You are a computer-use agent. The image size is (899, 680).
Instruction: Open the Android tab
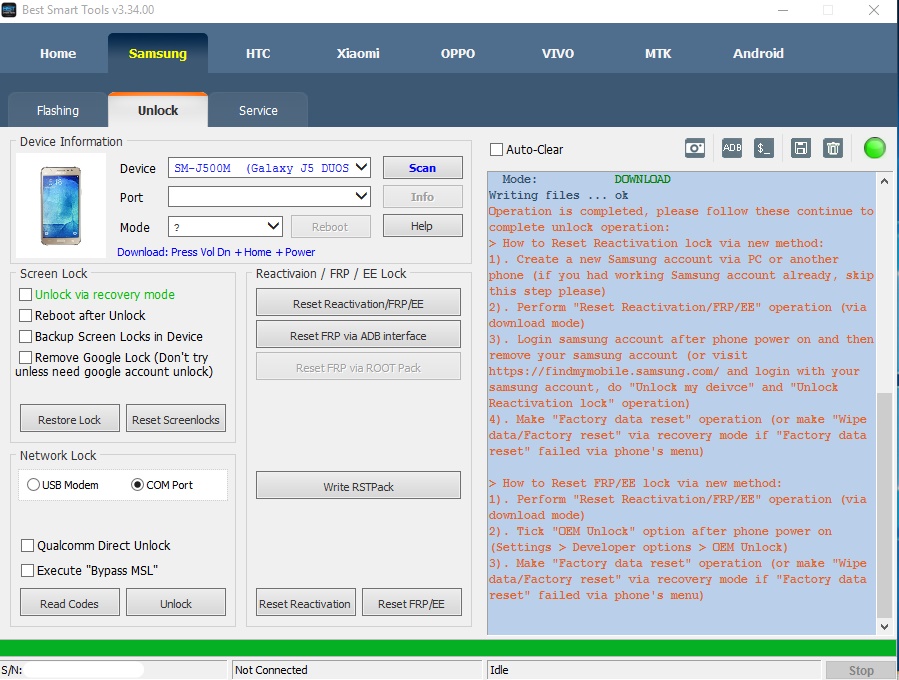click(758, 53)
